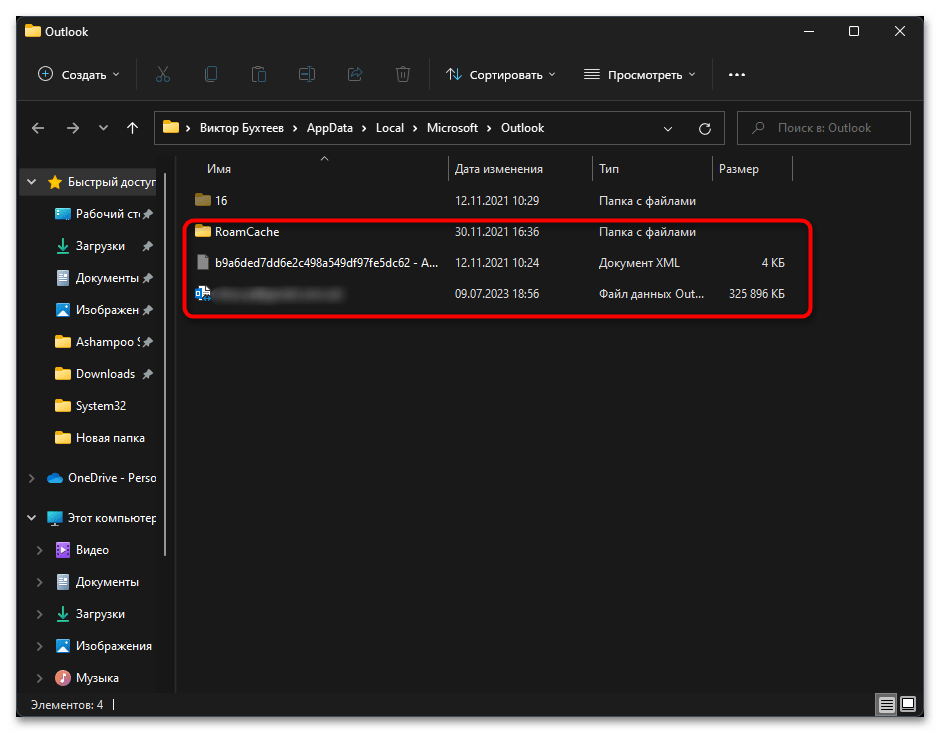
Task: Select the file b9a6ded7dd6e2c498a549df97fe5dc62
Action: 326,263
